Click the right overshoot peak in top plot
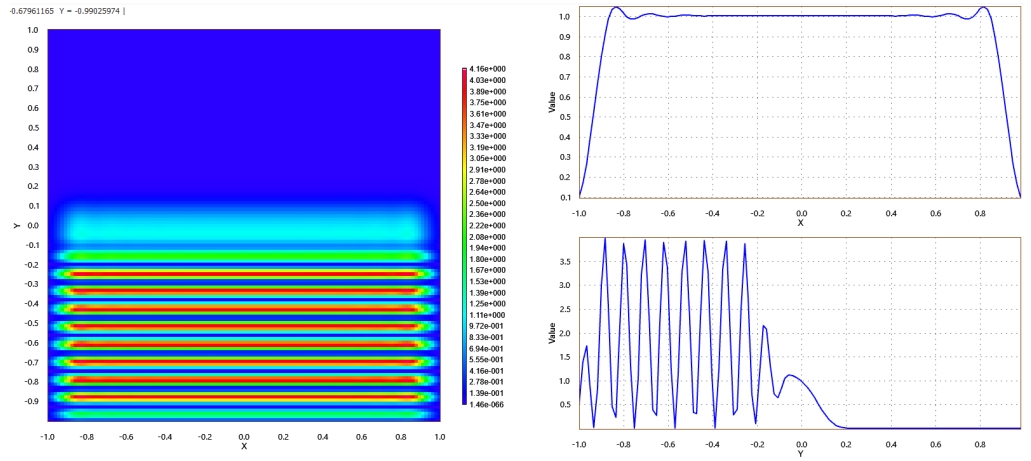The image size is (1031, 461). click(x=985, y=8)
